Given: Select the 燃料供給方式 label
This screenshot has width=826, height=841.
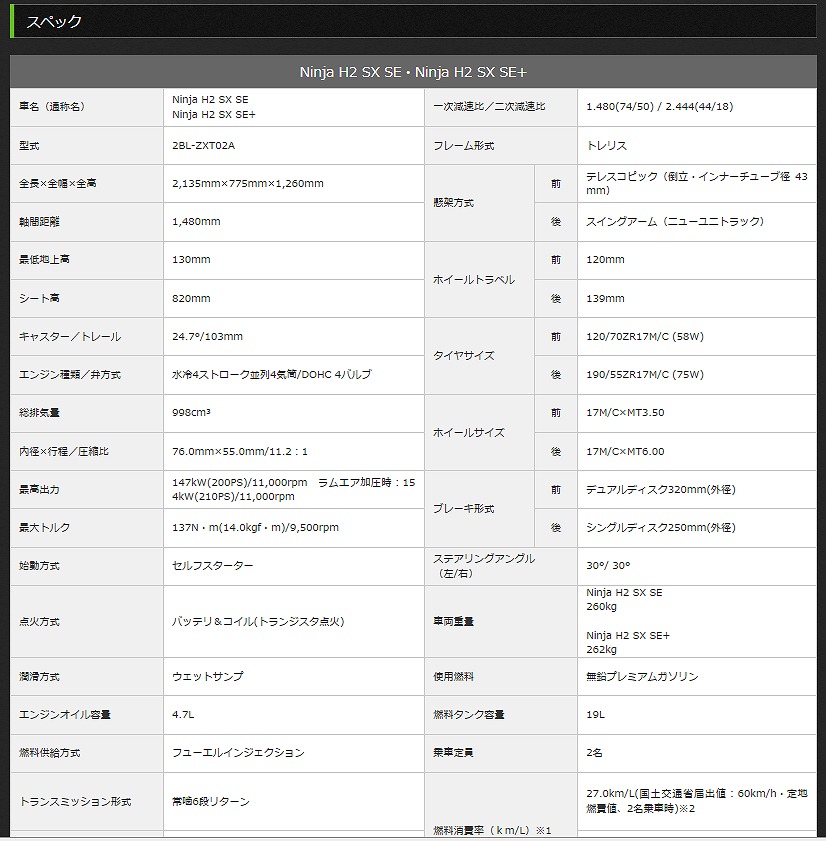Looking at the screenshot, I should (x=49, y=753).
